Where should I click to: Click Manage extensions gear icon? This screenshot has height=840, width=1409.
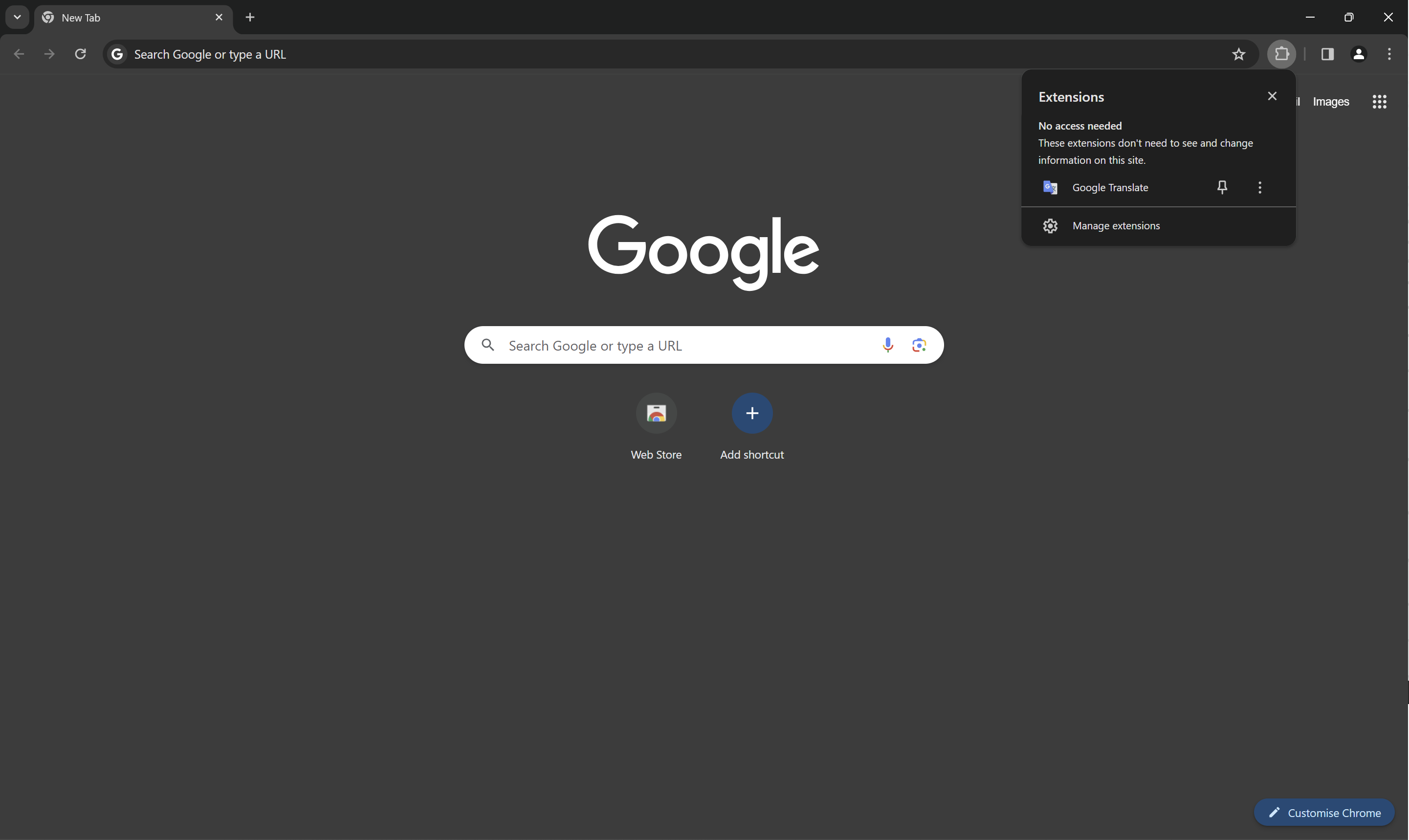coord(1050,226)
